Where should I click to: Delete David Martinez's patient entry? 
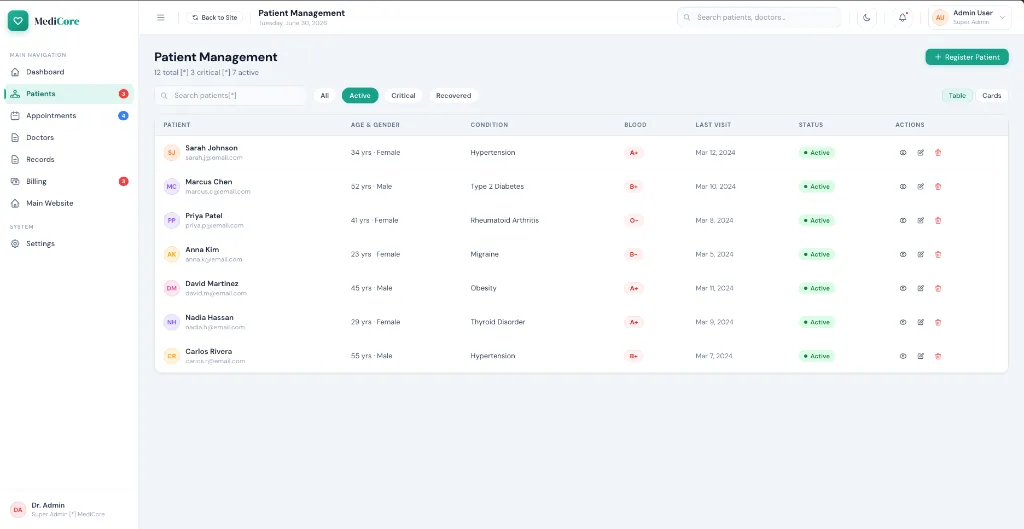938,289
